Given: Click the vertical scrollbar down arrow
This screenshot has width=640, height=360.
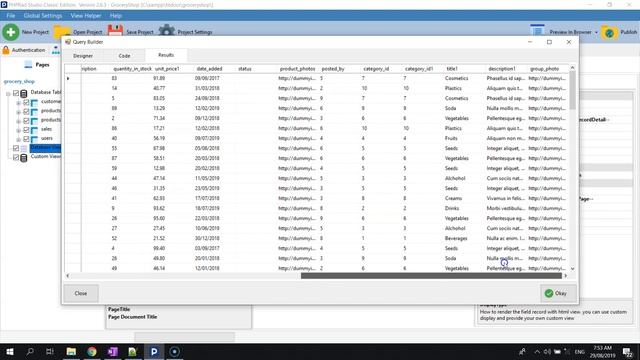Looking at the screenshot, I should click(x=572, y=269).
